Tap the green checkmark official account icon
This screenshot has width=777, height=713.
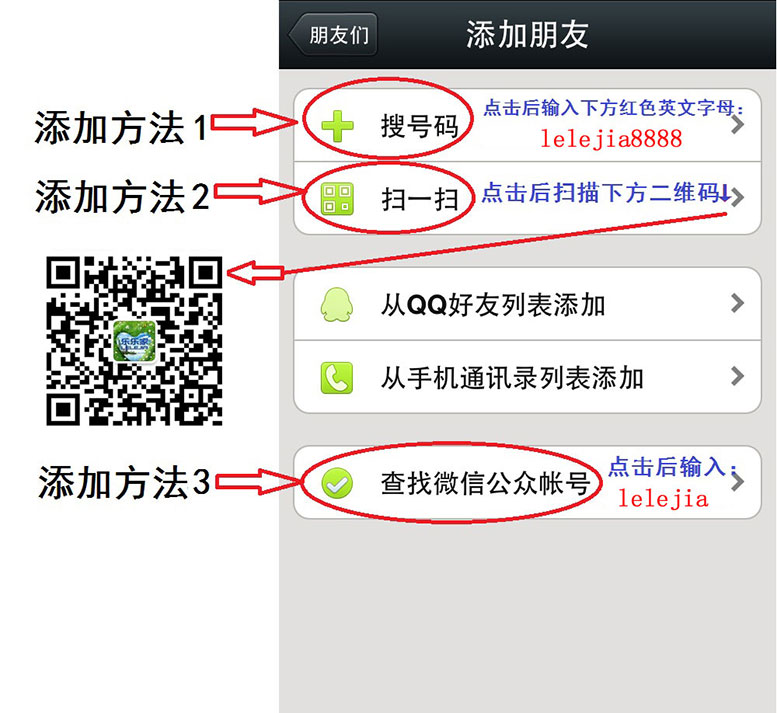coord(337,483)
